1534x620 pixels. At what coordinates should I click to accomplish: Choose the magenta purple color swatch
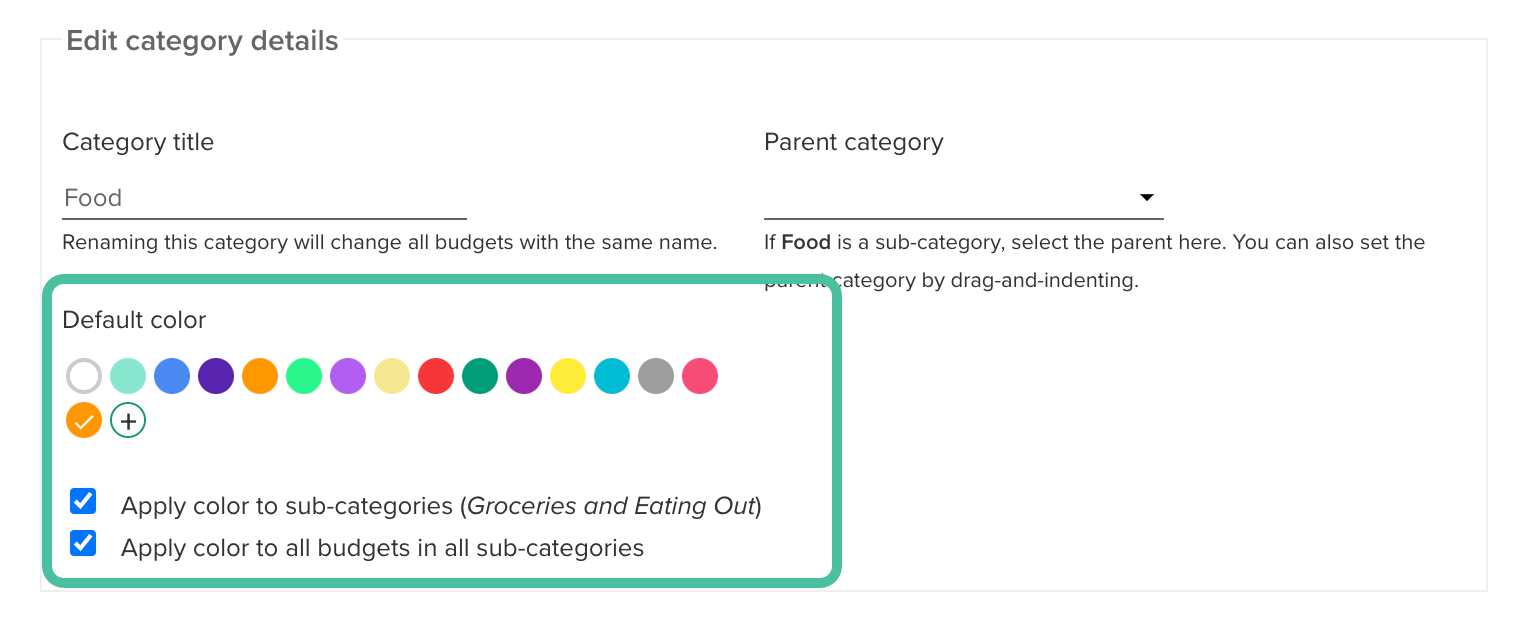click(x=524, y=377)
